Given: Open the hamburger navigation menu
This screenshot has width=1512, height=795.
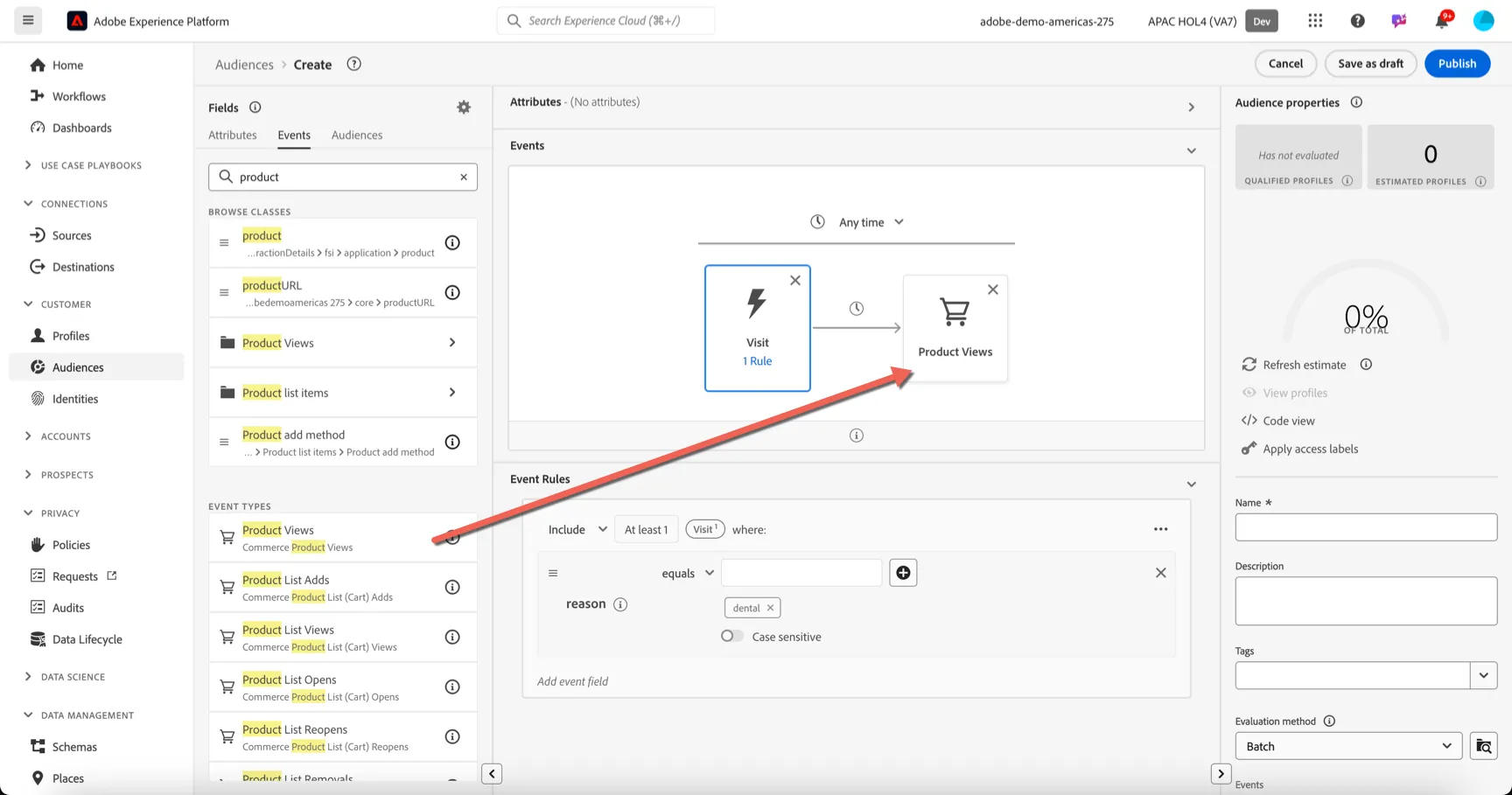Looking at the screenshot, I should click(x=28, y=20).
